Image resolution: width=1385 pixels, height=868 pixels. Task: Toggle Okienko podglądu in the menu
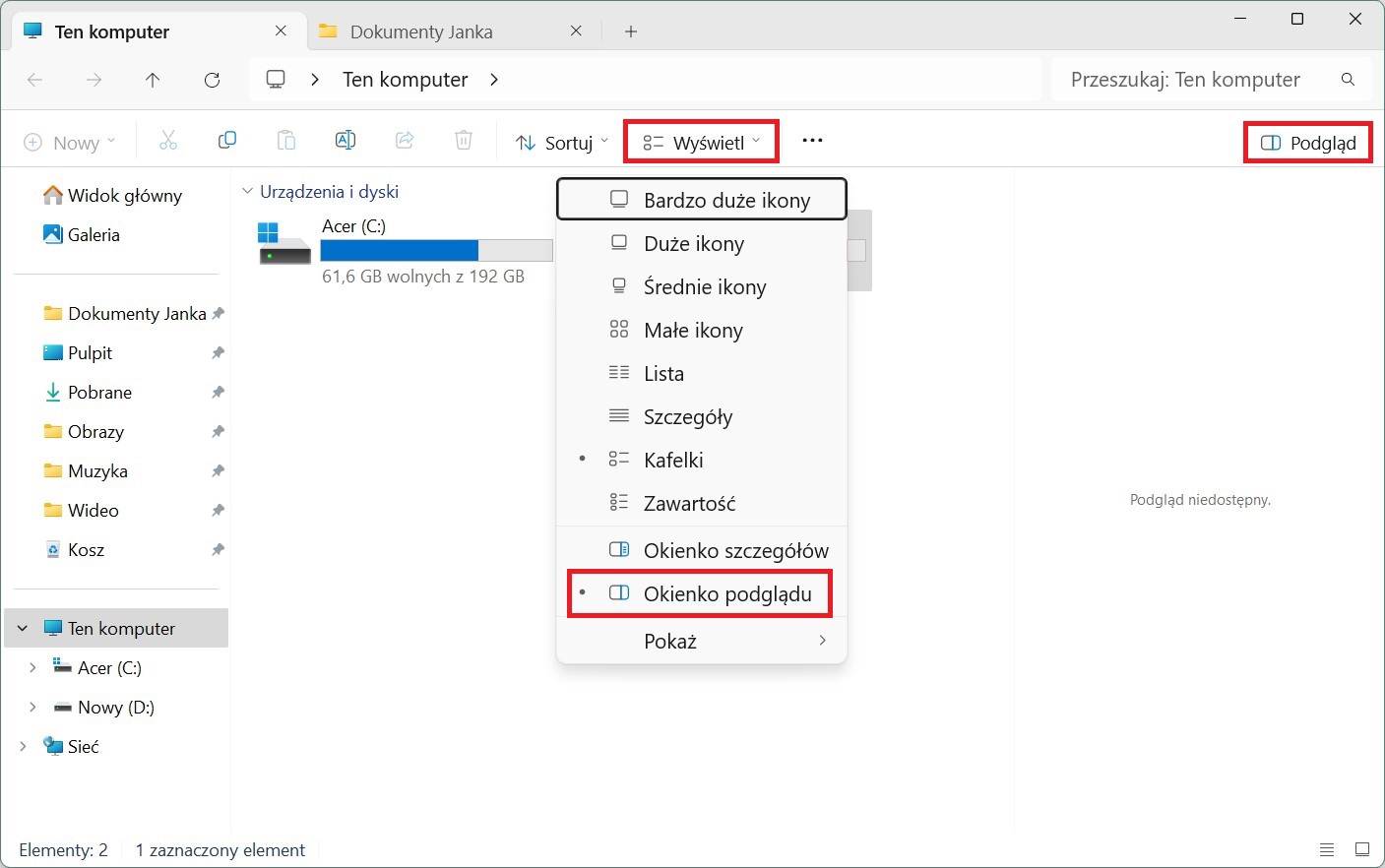701,594
